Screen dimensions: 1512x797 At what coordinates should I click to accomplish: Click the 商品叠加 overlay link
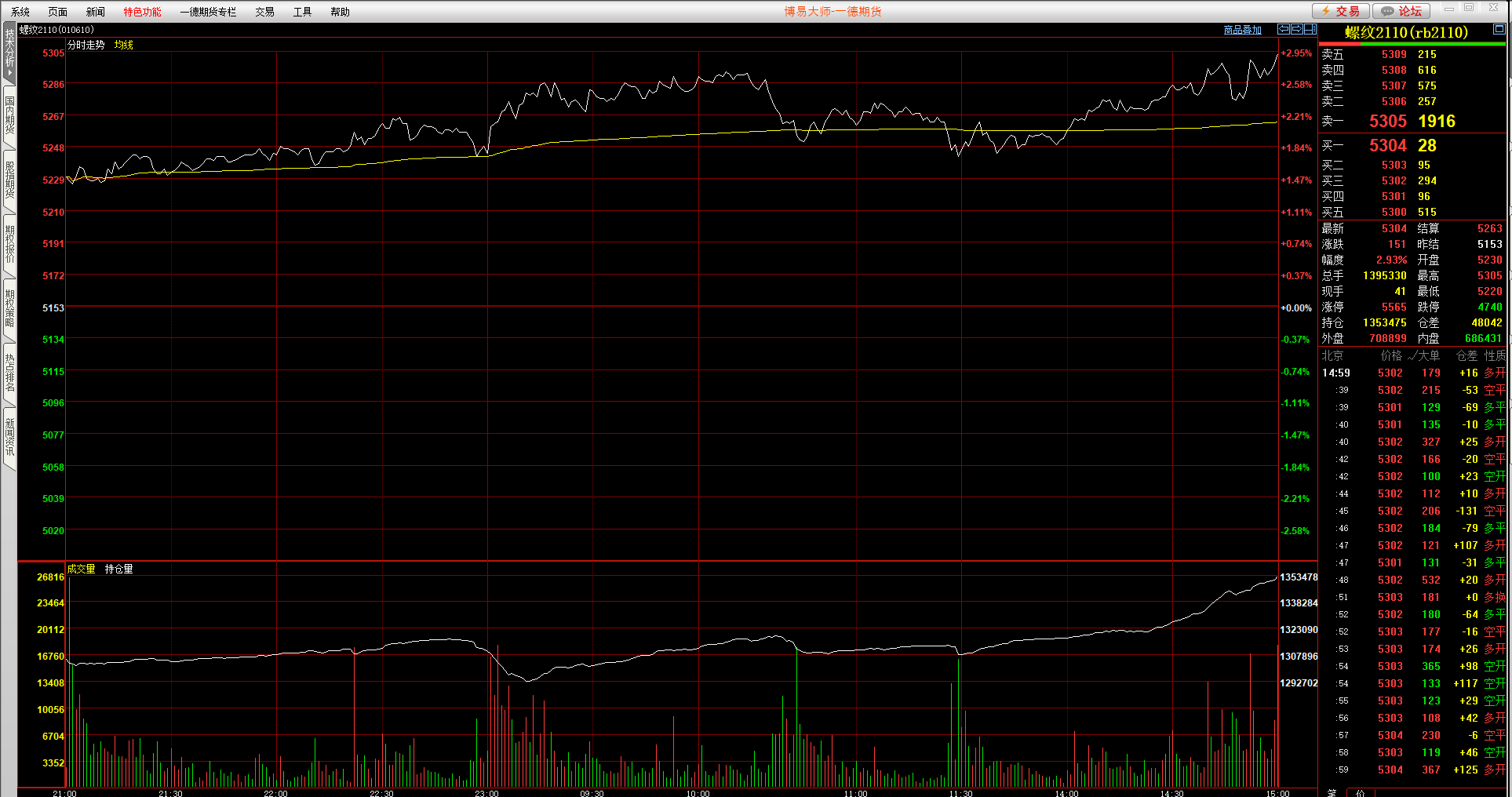pyautogui.click(x=1242, y=30)
